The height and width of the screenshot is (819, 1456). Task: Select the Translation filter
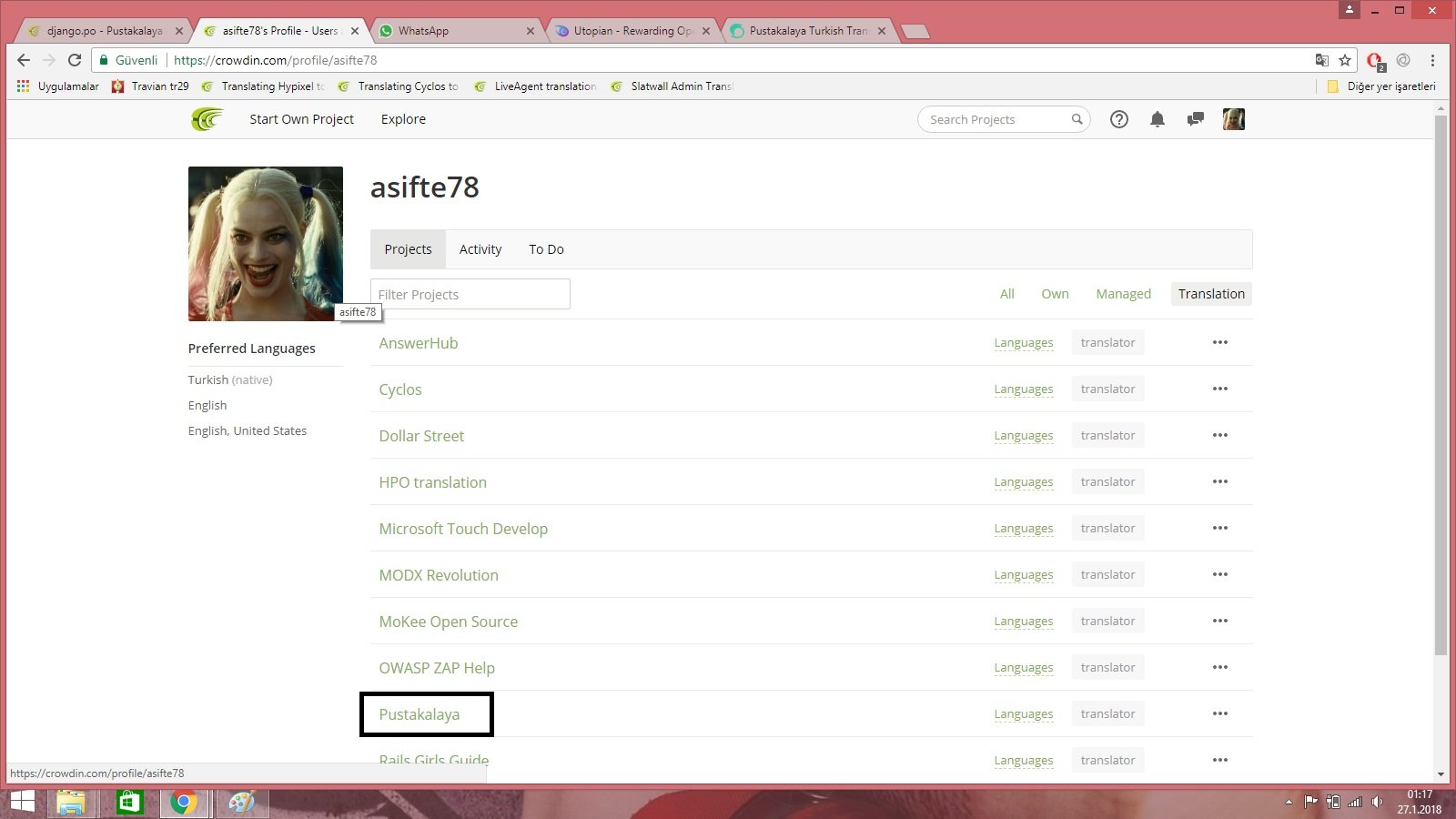1211,294
